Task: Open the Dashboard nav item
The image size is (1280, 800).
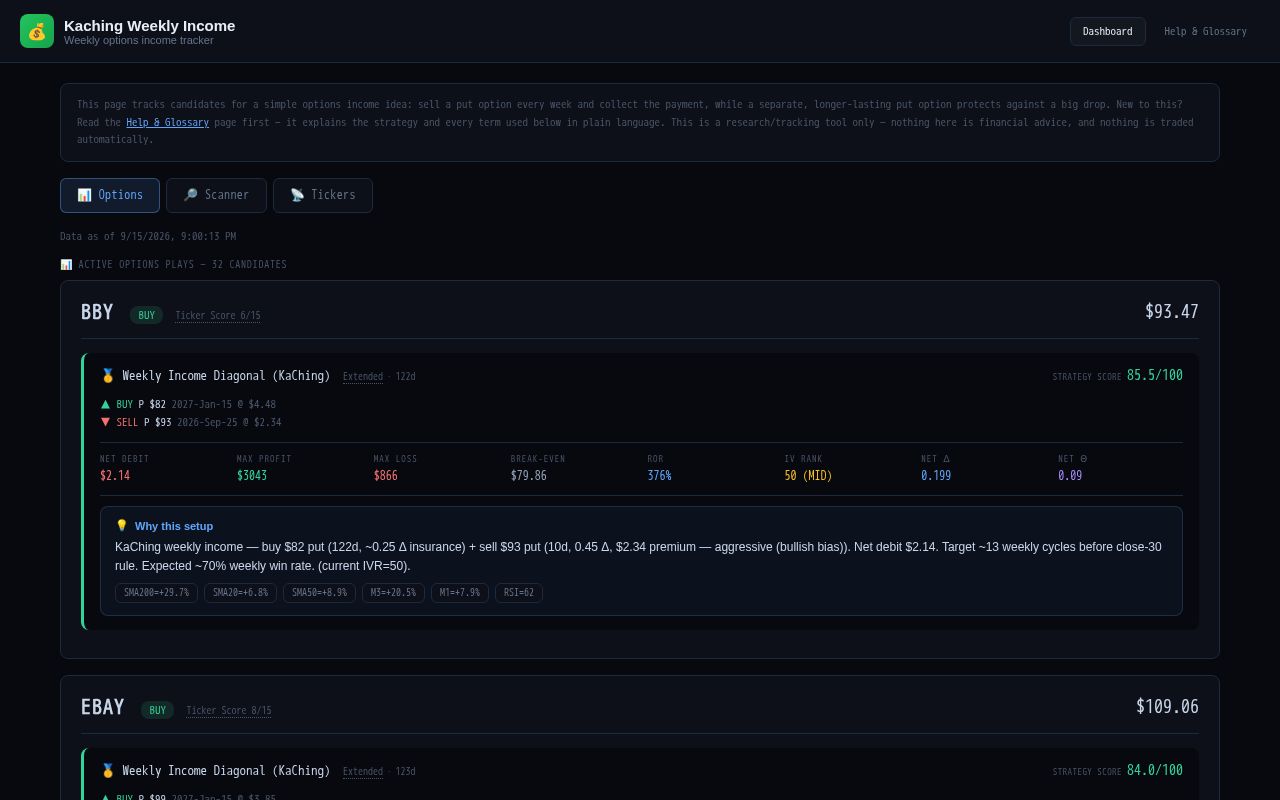Action: click(1108, 31)
